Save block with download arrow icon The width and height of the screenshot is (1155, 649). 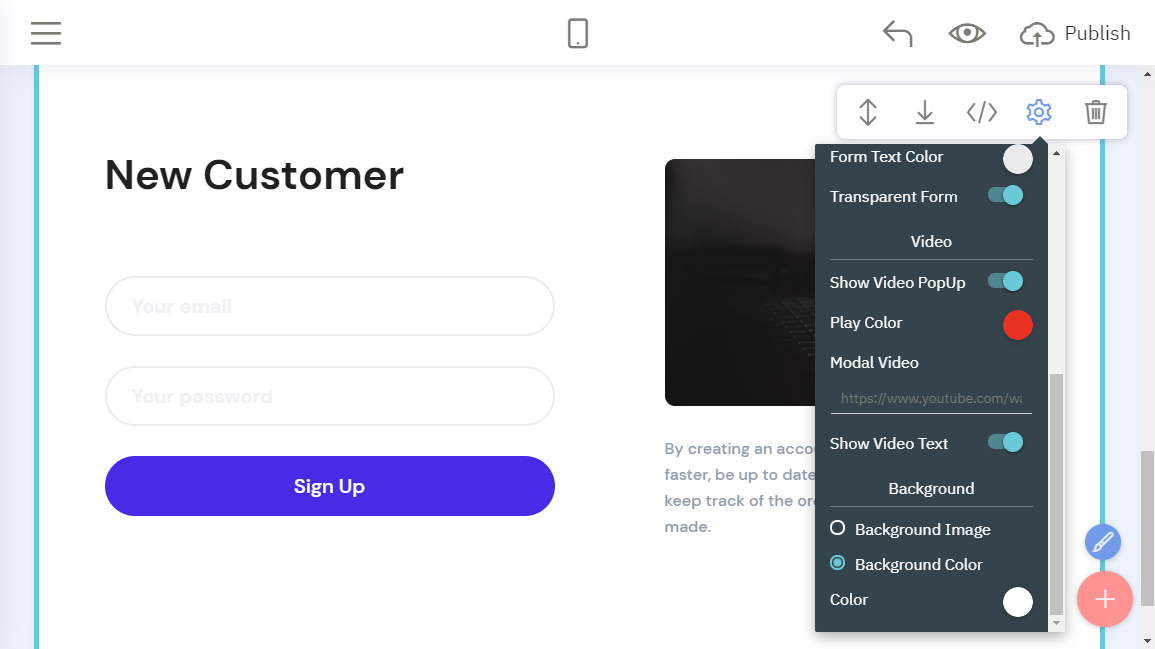click(x=925, y=112)
